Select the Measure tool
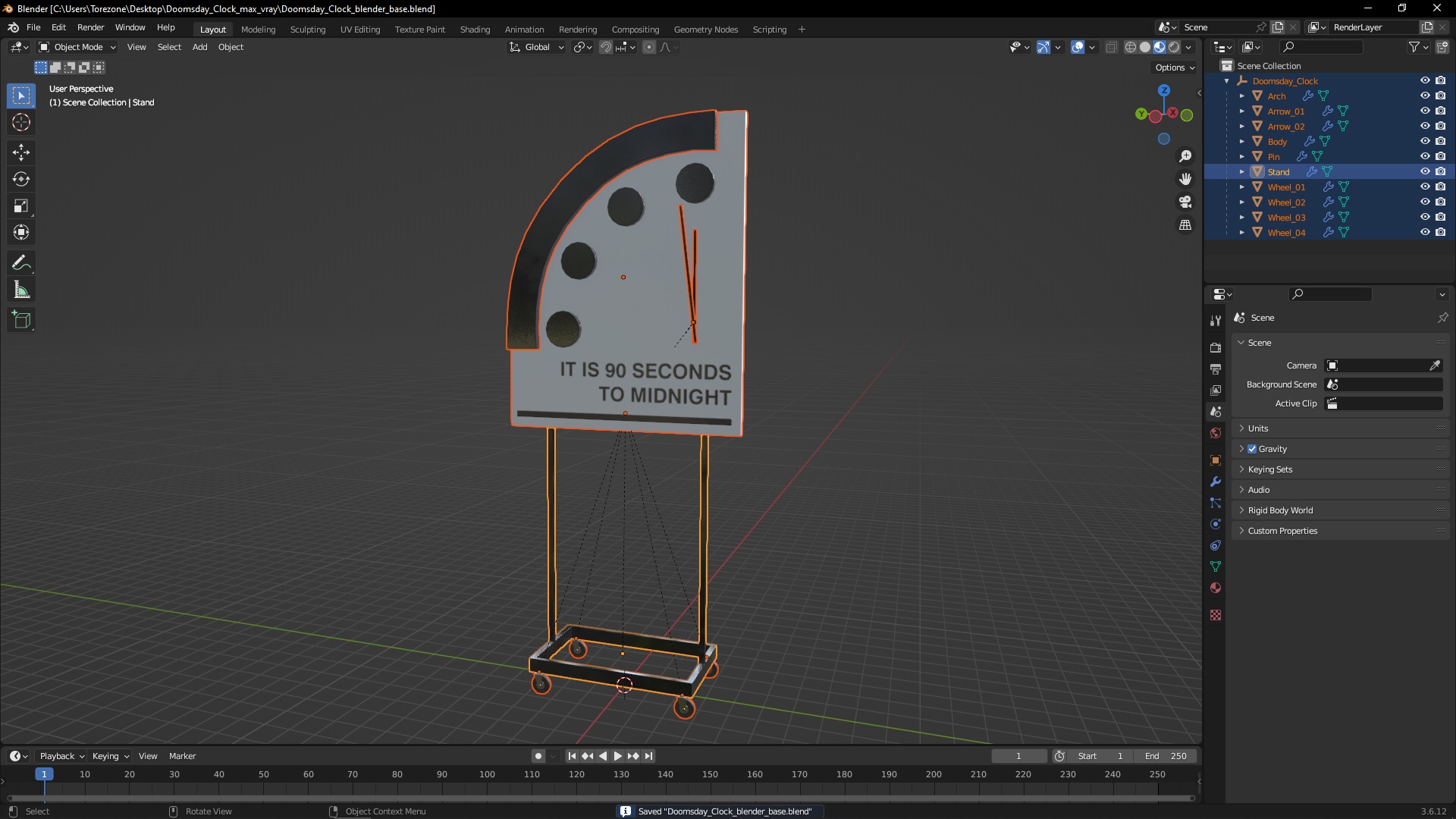1456x819 pixels. (x=21, y=290)
